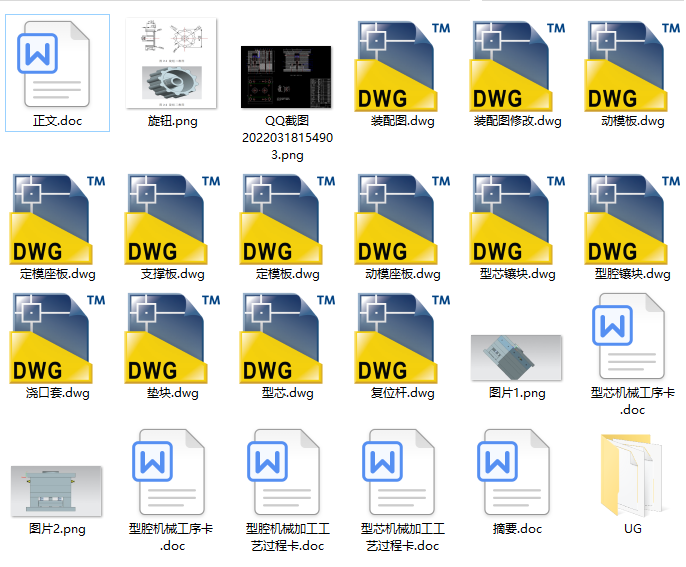Click the 动模座板.dwg file icon

[x=402, y=219]
